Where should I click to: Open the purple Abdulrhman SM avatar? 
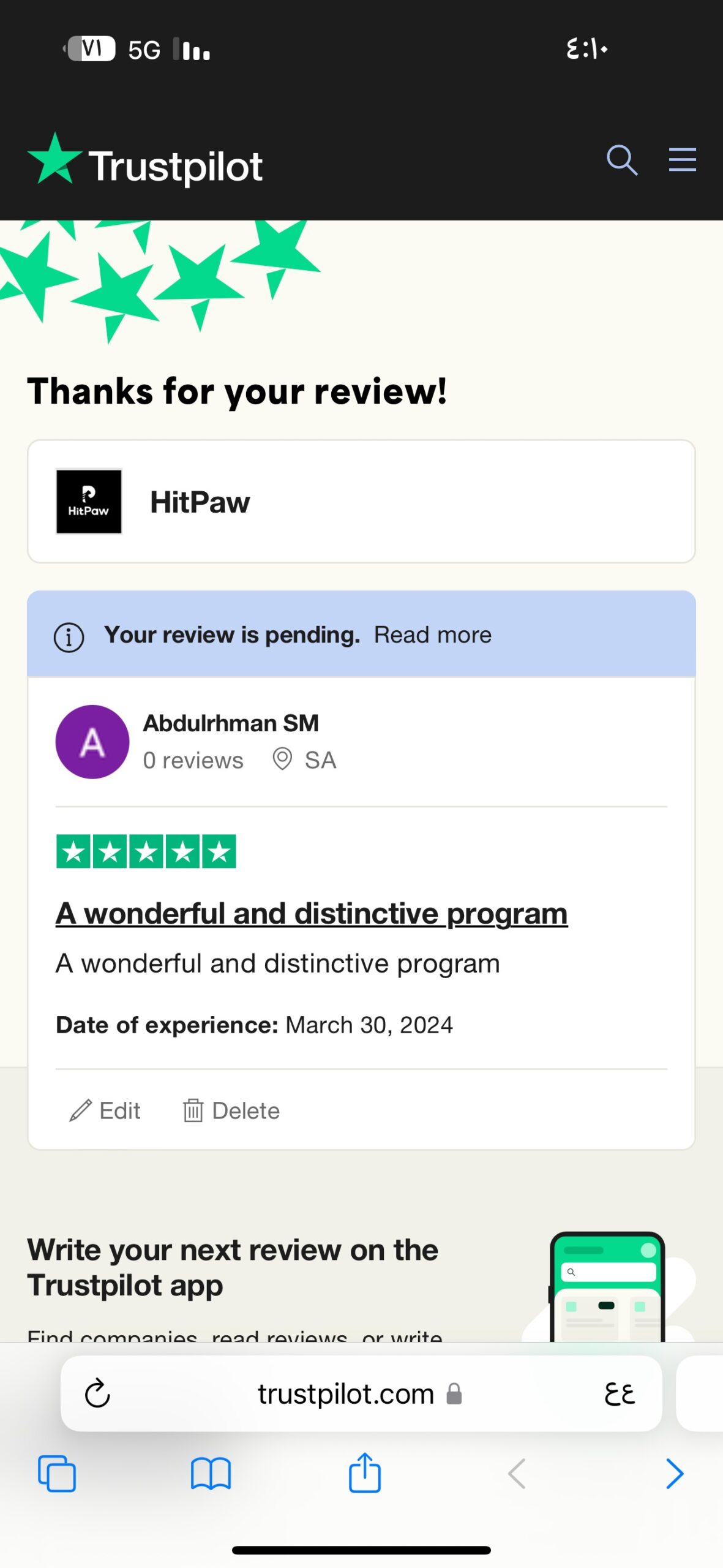(x=92, y=742)
